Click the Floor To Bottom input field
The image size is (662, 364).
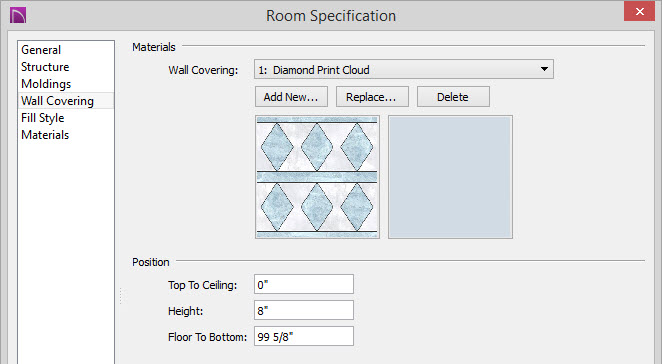[x=304, y=337]
